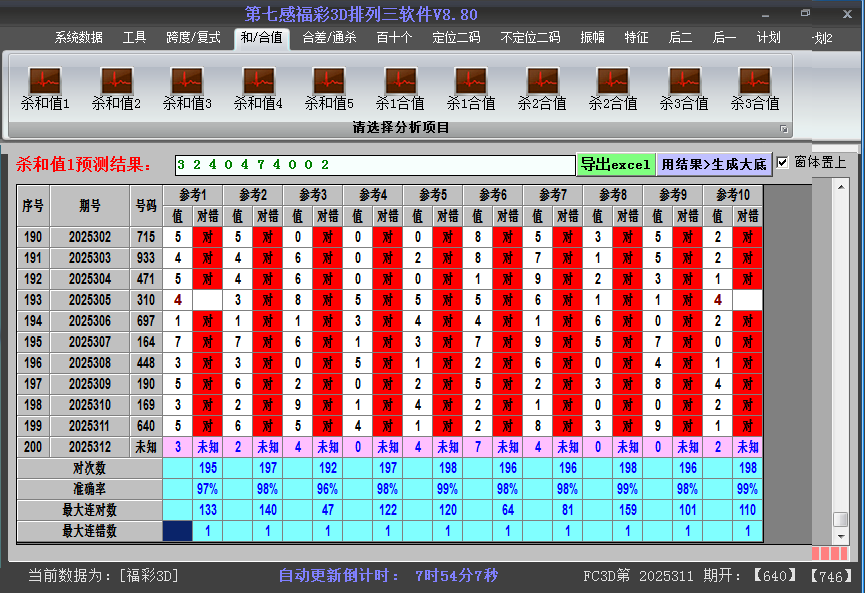
Task: Open the 跨度/复式 tab
Action: tap(193, 38)
